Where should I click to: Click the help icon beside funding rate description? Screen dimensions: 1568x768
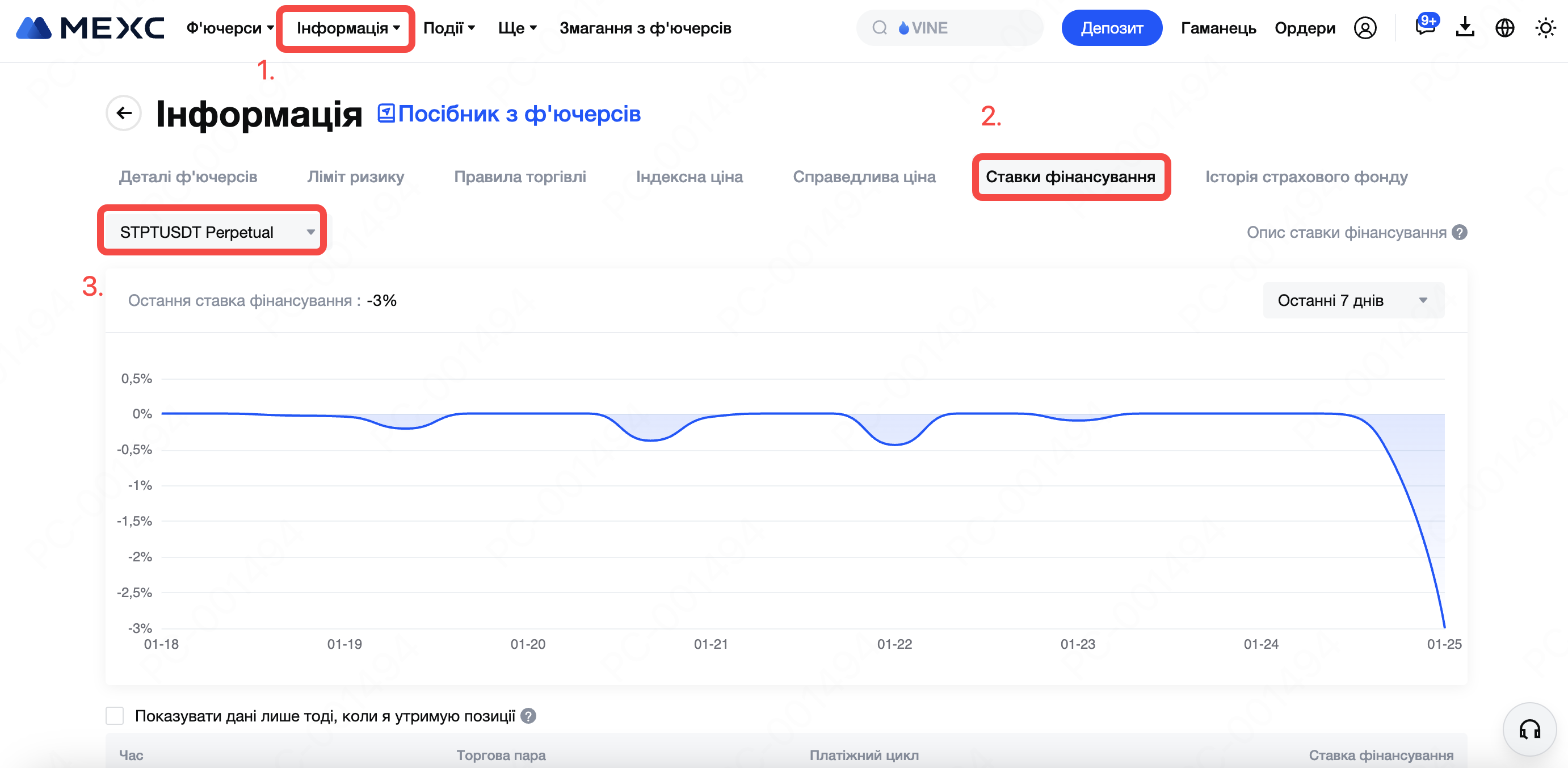point(1459,233)
